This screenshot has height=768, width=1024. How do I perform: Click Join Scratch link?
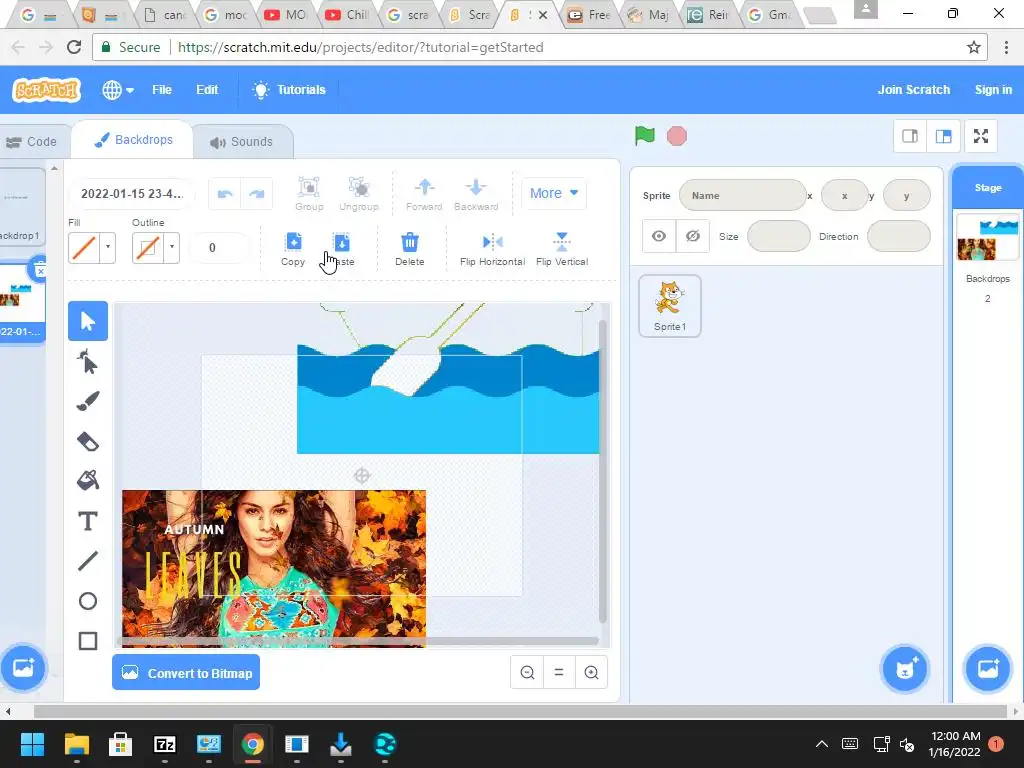914,90
